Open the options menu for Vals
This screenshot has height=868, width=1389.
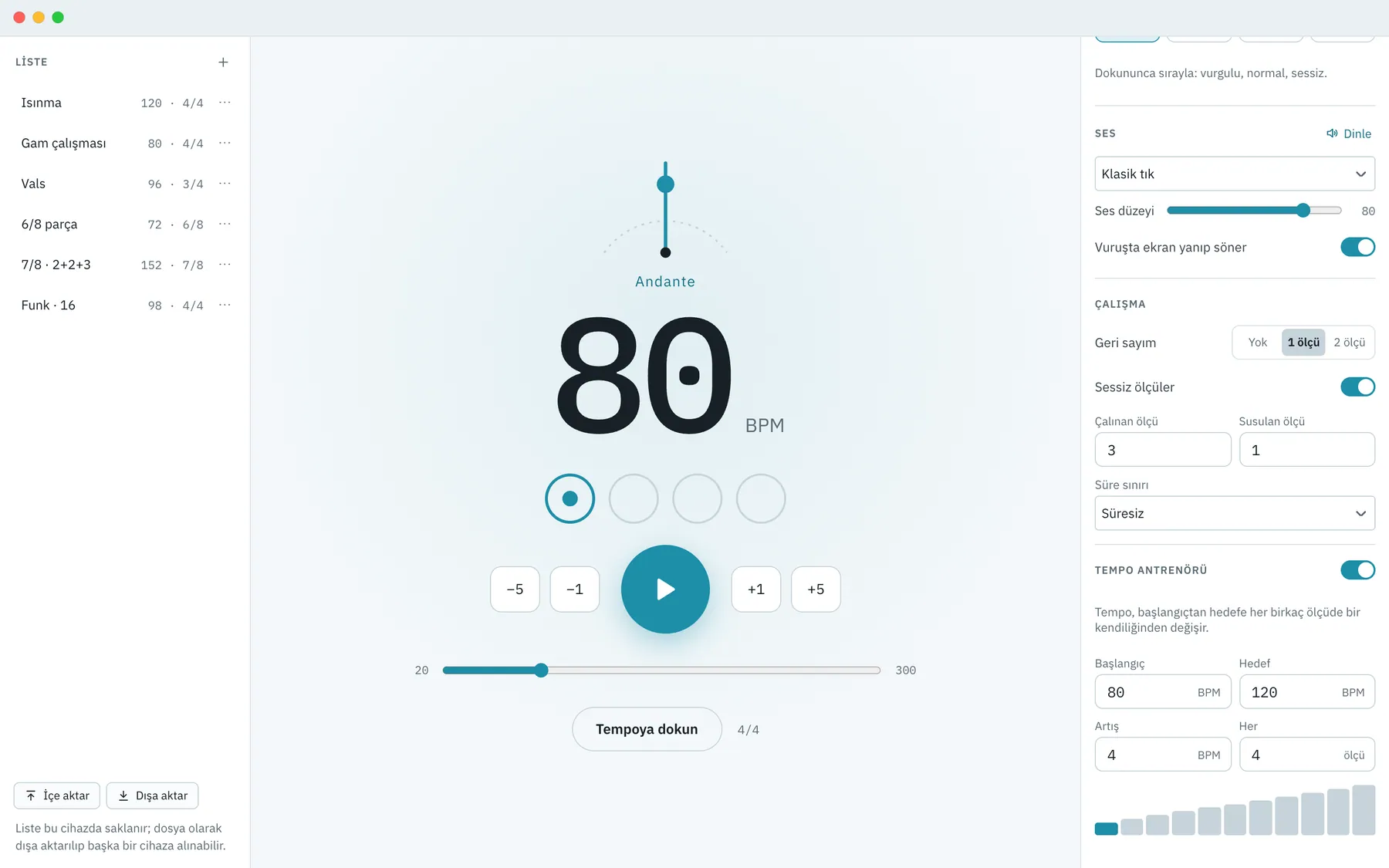[x=225, y=184]
